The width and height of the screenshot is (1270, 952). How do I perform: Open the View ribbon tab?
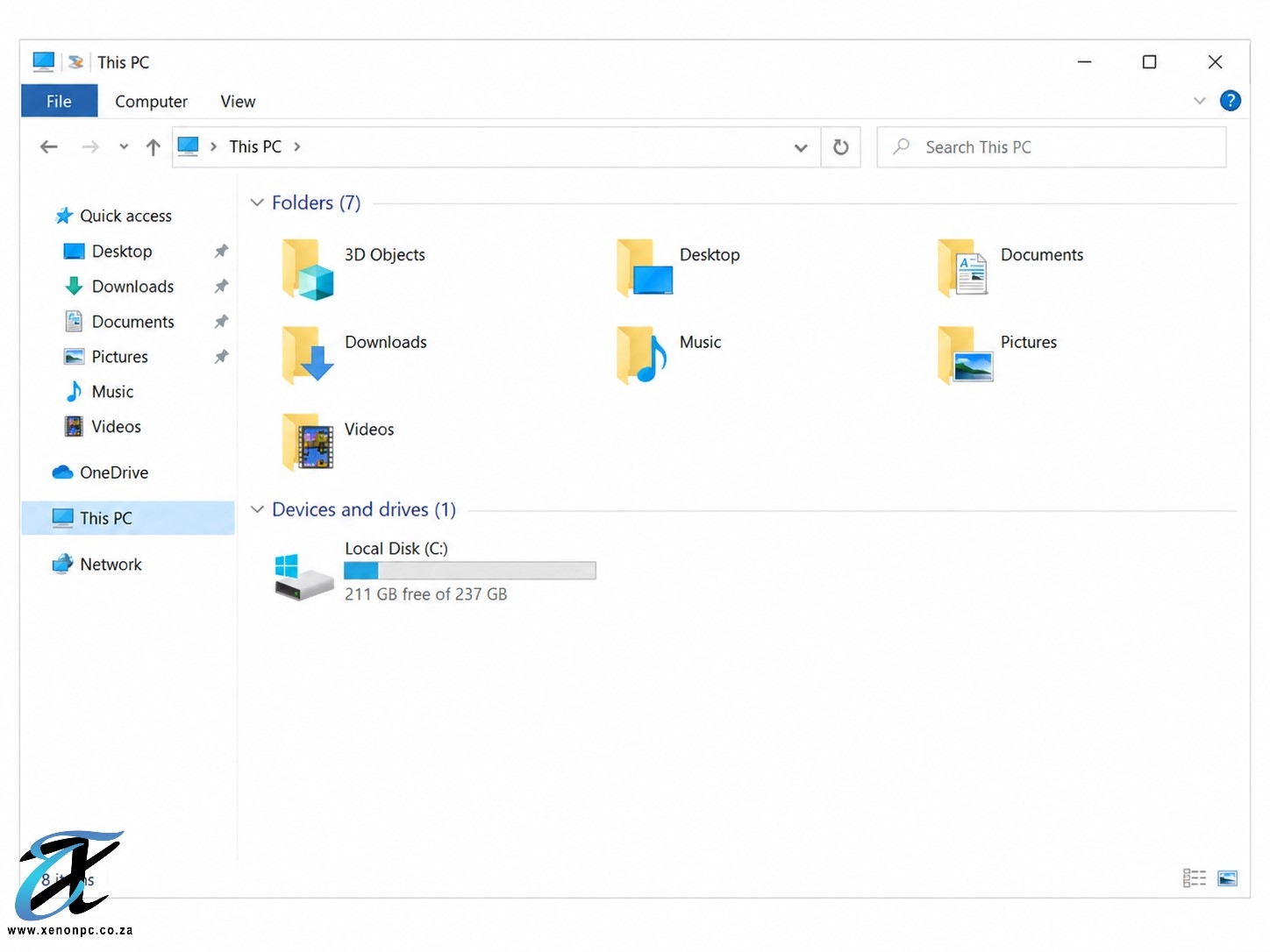point(238,102)
